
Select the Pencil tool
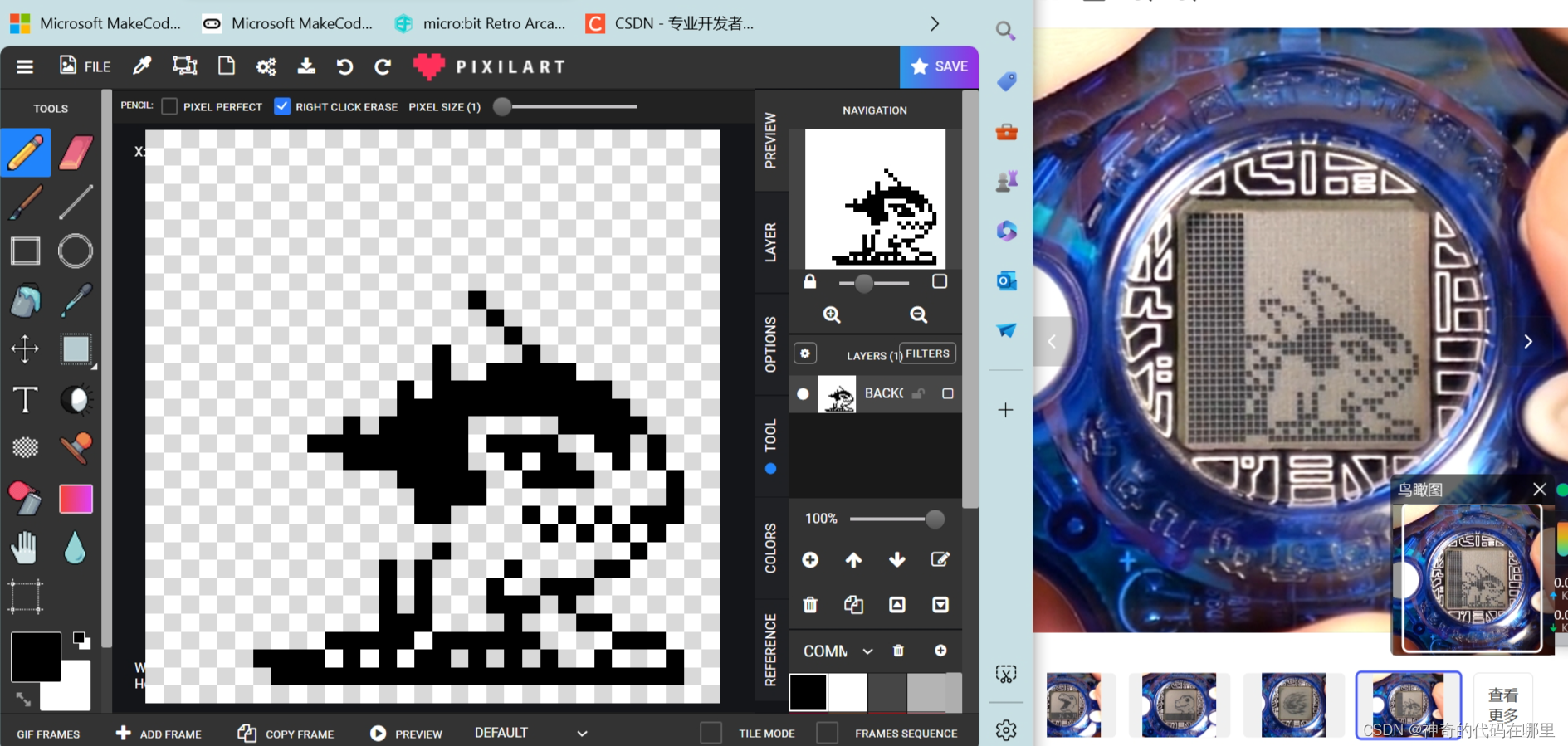(x=26, y=153)
